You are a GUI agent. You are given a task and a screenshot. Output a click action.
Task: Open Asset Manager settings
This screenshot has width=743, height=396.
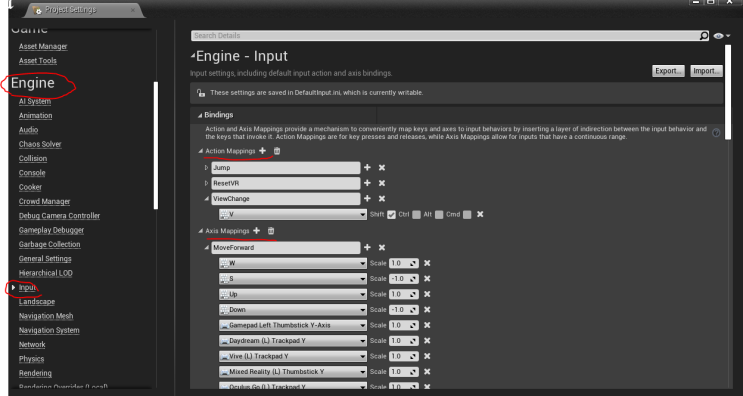coord(43,46)
